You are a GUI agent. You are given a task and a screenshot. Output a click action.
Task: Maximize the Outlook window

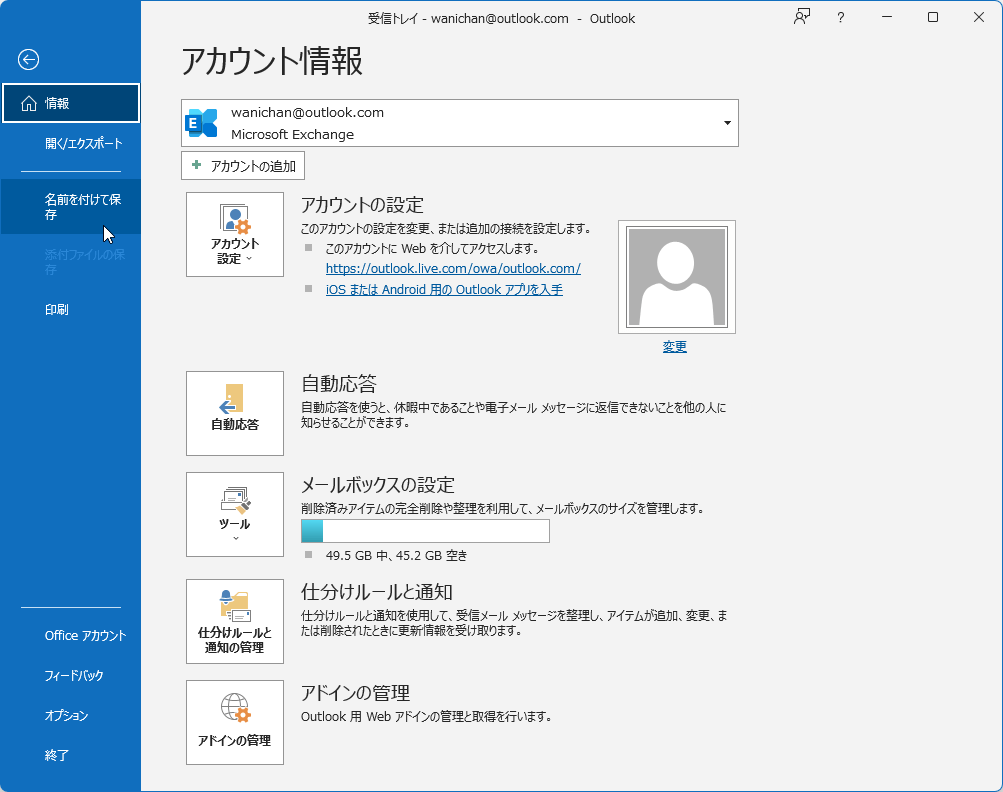[933, 17]
